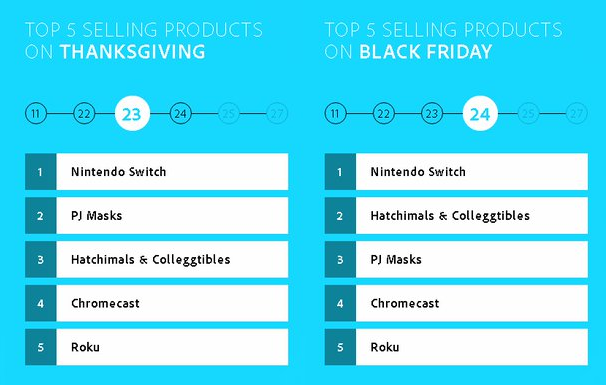This screenshot has width=606, height=385.
Task: Select faded day 27 on Black Friday timeline
Action: tap(577, 114)
